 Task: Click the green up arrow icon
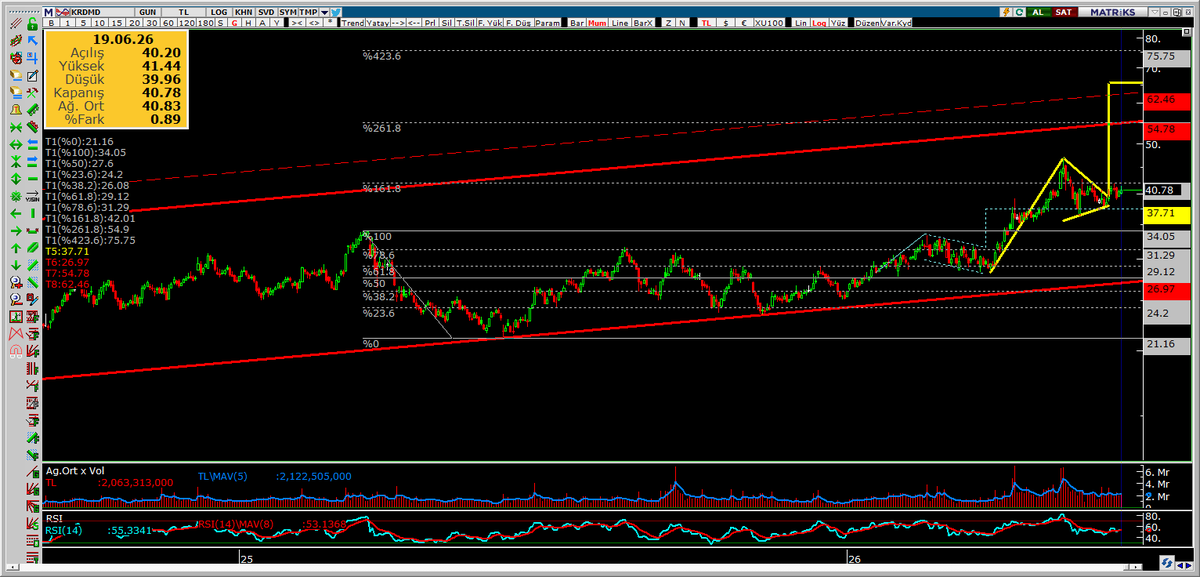[x=15, y=248]
